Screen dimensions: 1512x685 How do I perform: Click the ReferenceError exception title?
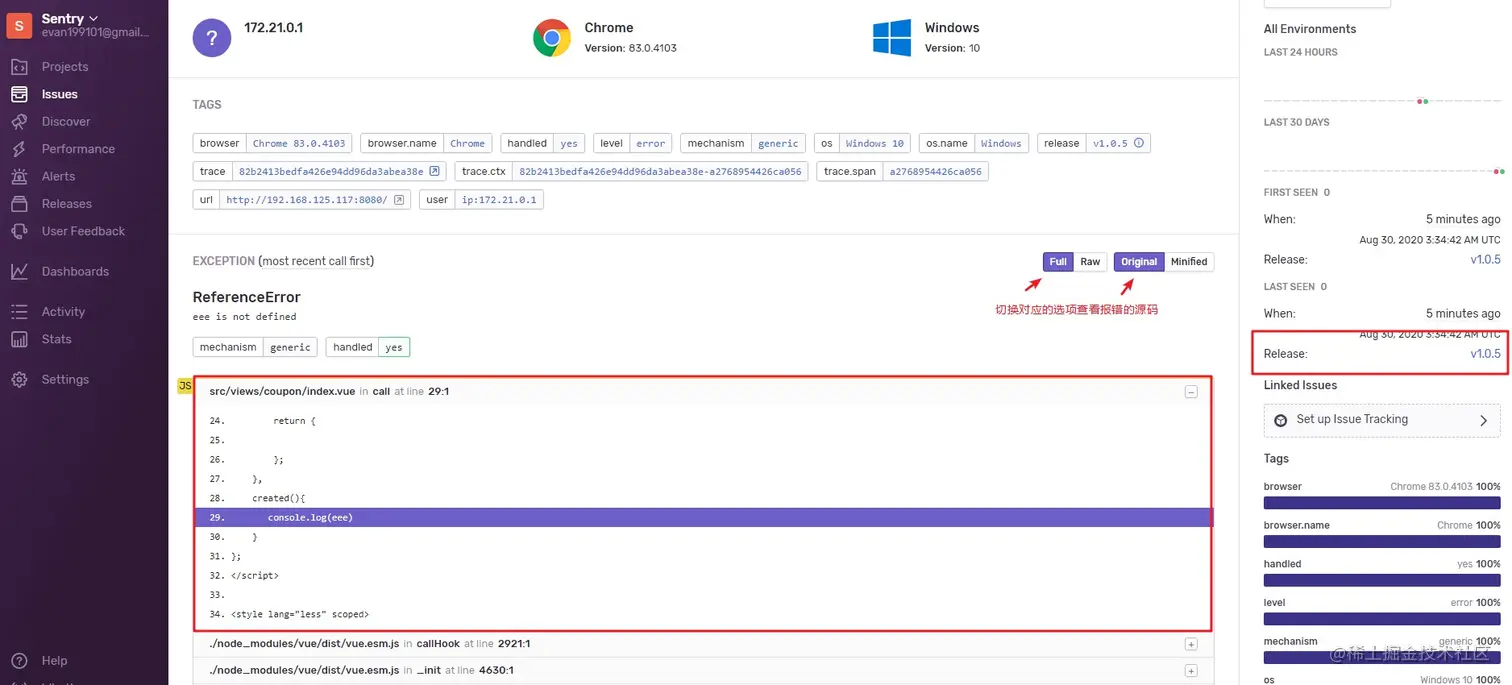(246, 297)
